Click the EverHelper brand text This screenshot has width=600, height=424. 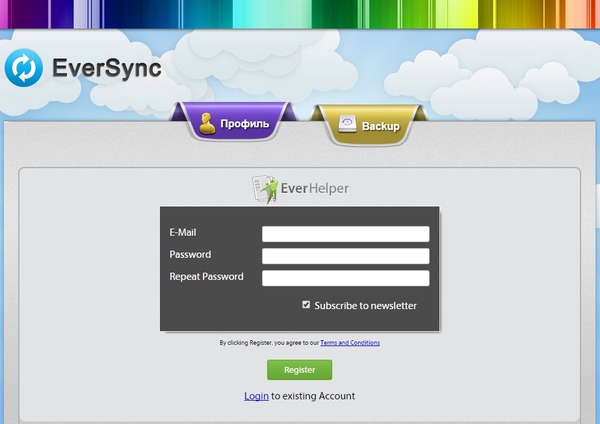(x=315, y=188)
